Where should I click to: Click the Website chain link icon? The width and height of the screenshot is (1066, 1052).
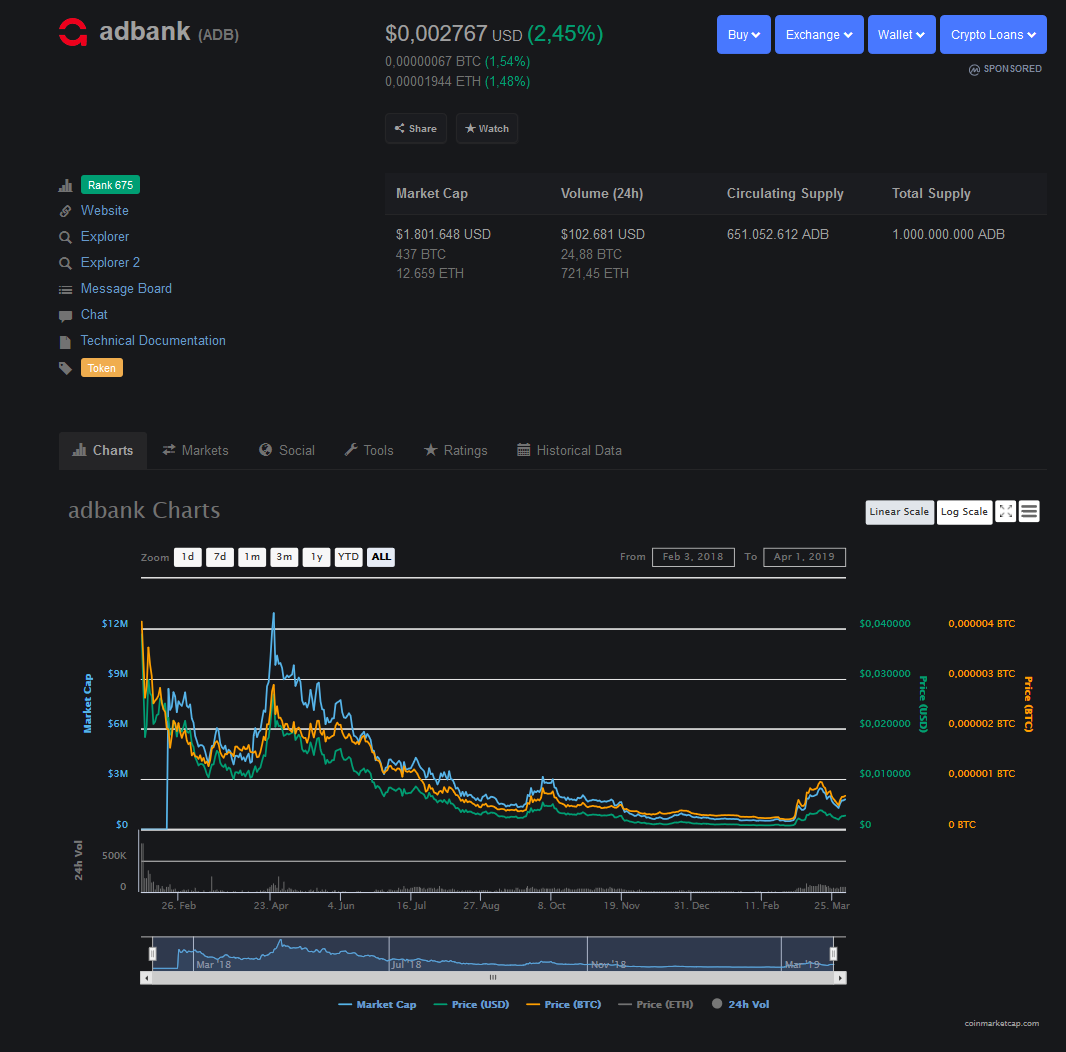coord(65,211)
